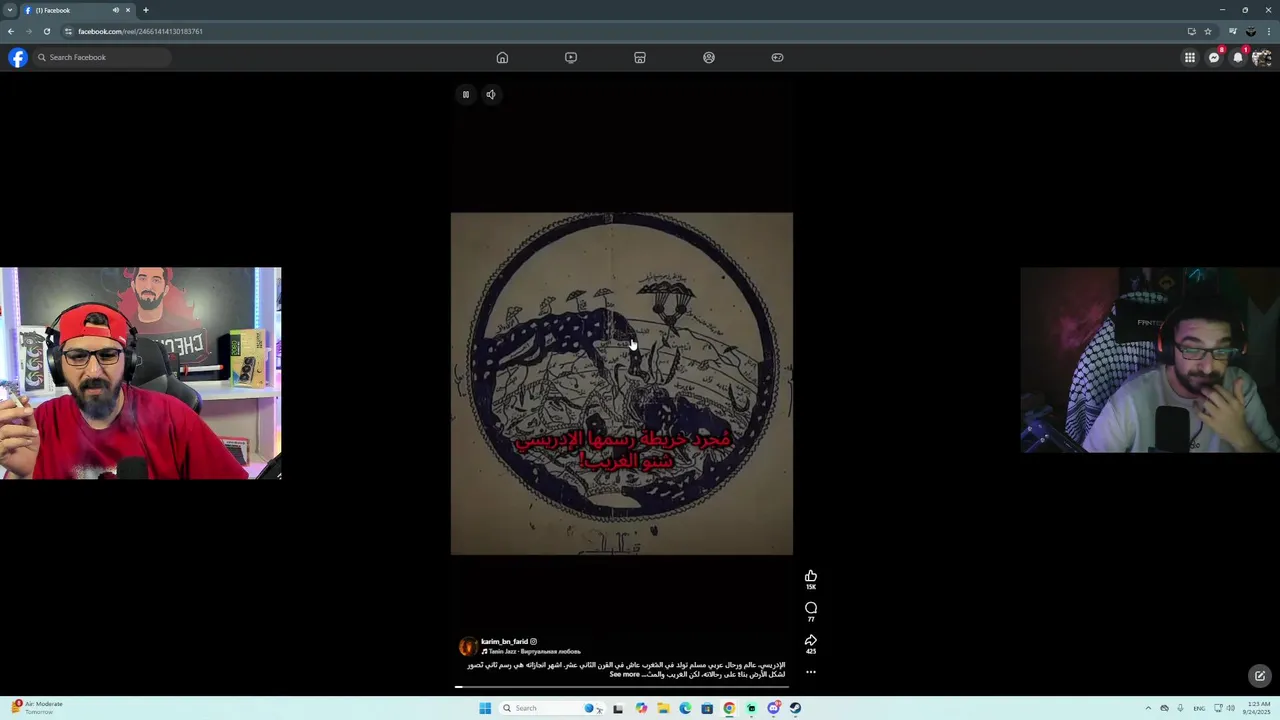Open the ENG language switcher
The height and width of the screenshot is (720, 1280).
(1199, 708)
